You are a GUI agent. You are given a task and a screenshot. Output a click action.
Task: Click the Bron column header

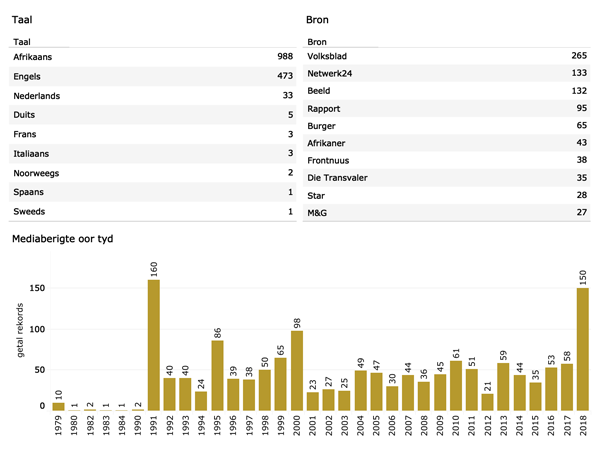(317, 42)
